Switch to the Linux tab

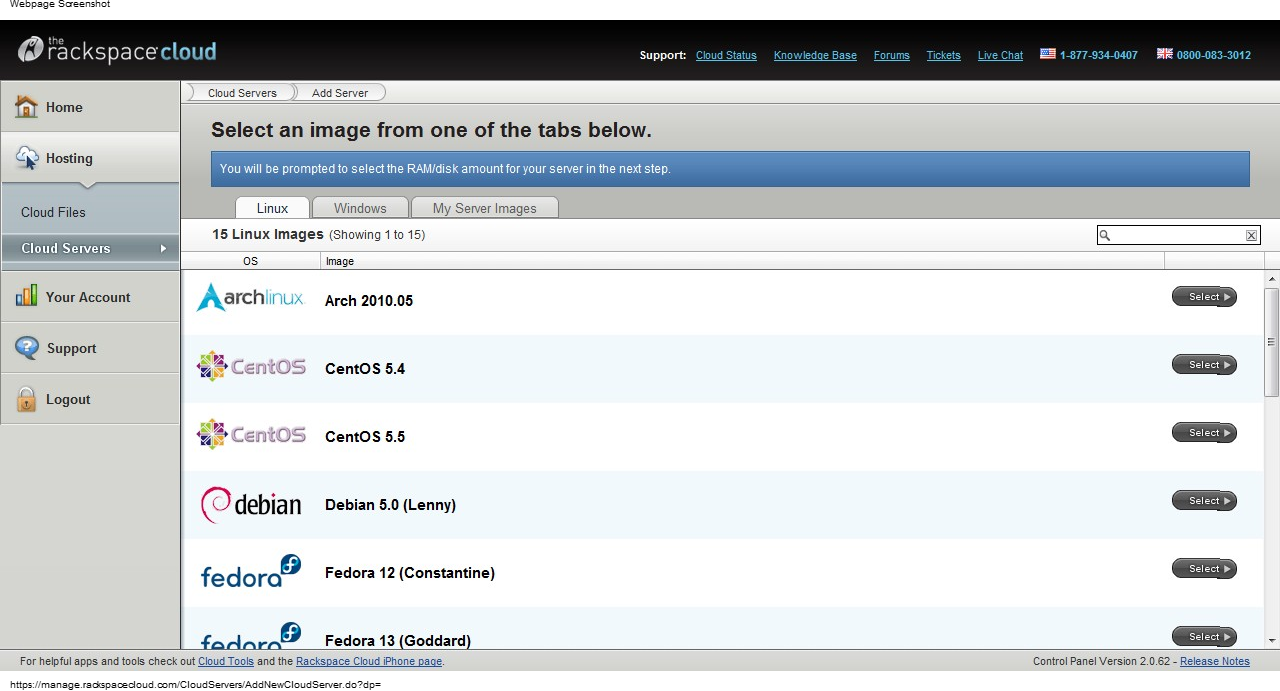[x=272, y=208]
